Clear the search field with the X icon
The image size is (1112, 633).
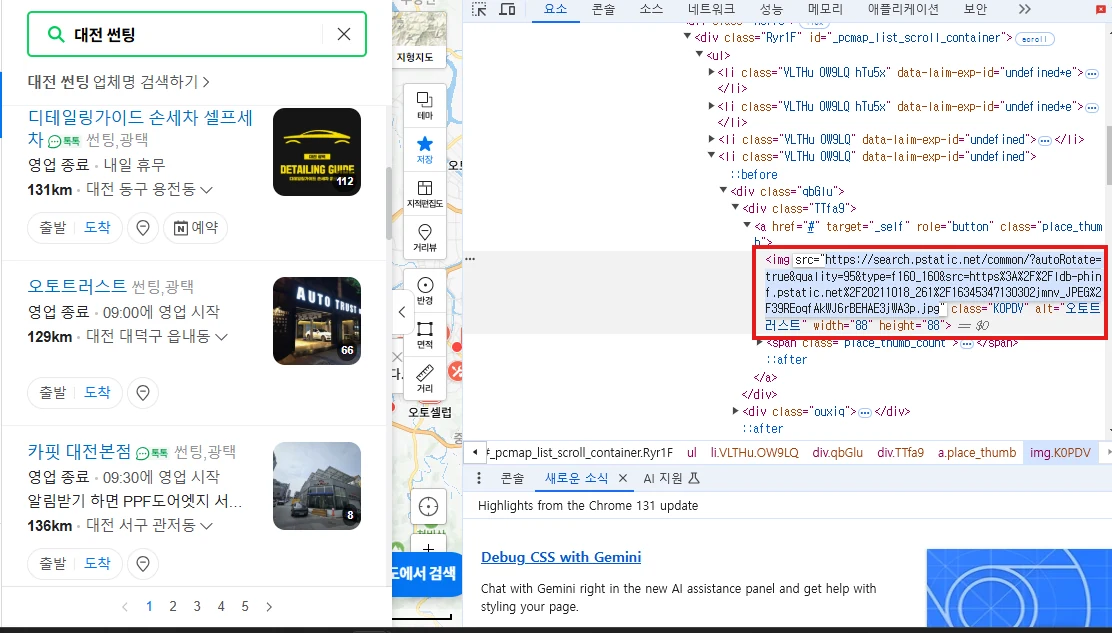pyautogui.click(x=344, y=34)
